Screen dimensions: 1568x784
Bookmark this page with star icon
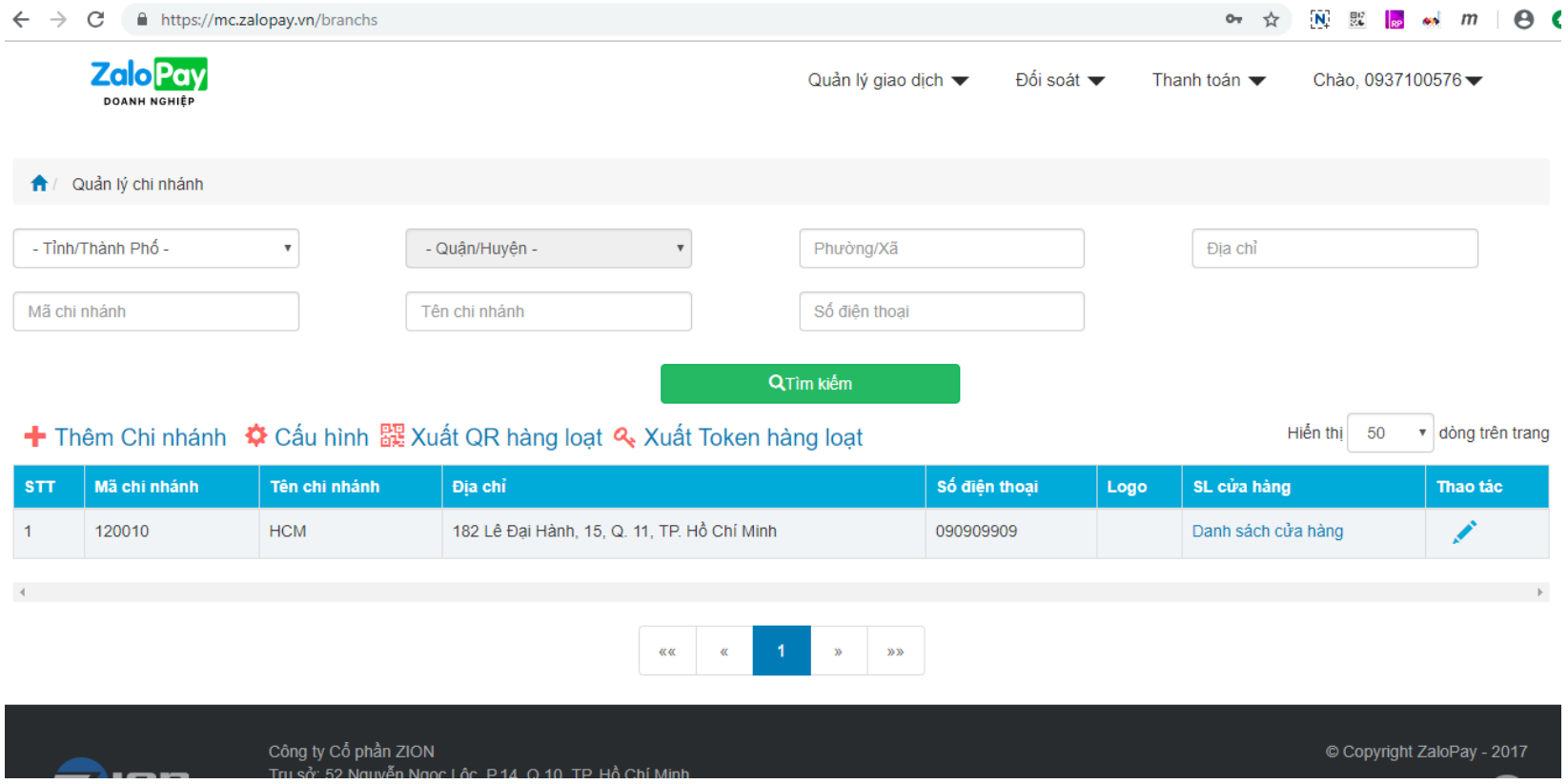coord(1271,19)
